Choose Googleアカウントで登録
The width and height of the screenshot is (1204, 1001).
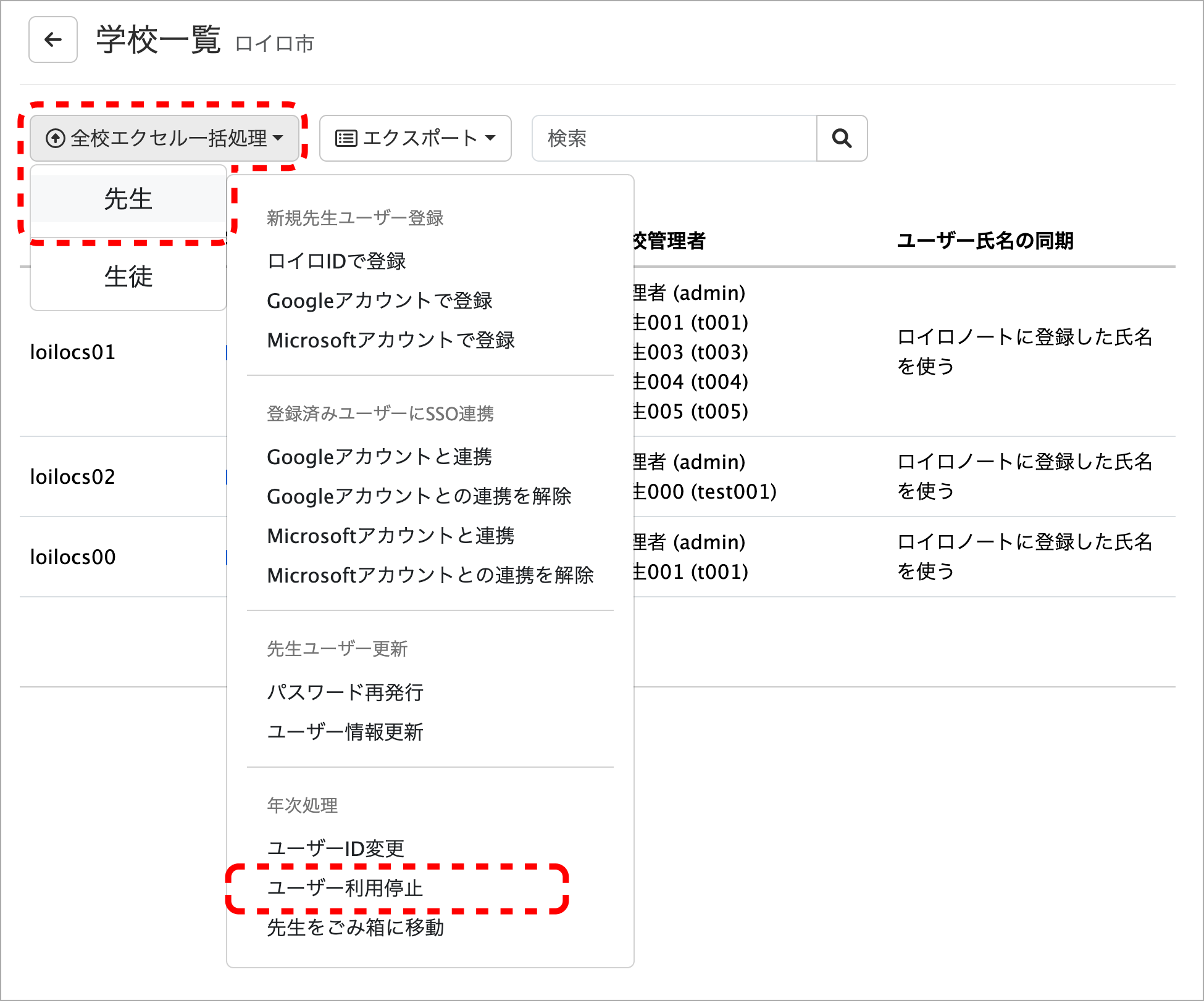tap(379, 301)
